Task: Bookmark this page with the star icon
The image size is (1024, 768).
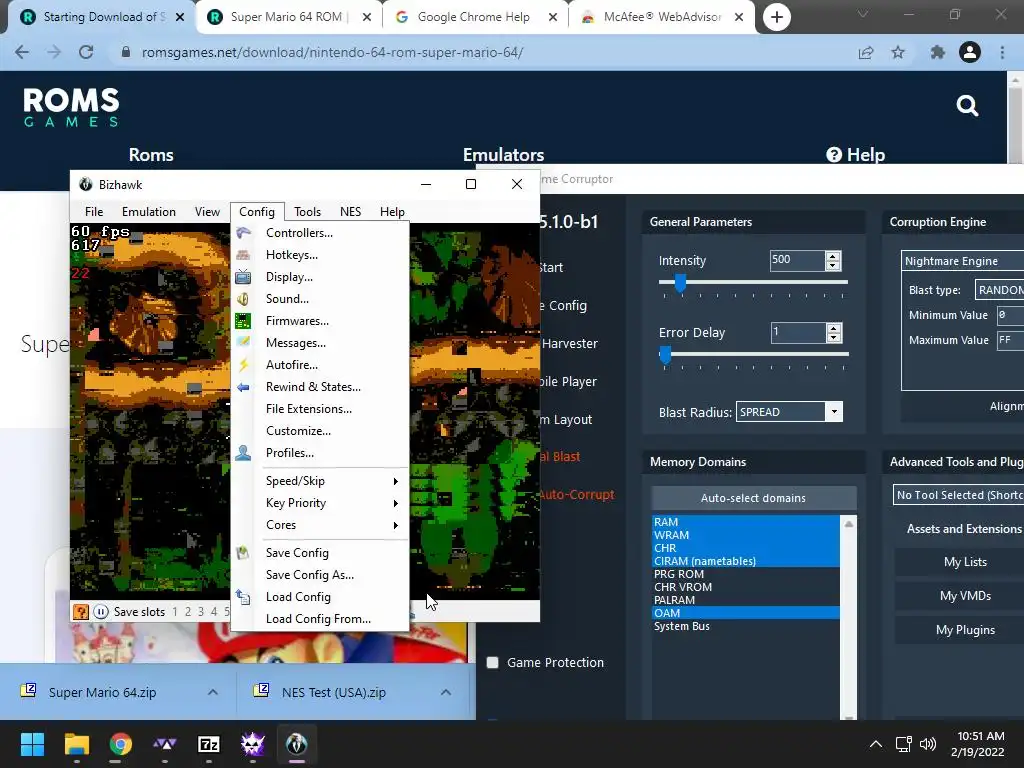Action: 899,52
